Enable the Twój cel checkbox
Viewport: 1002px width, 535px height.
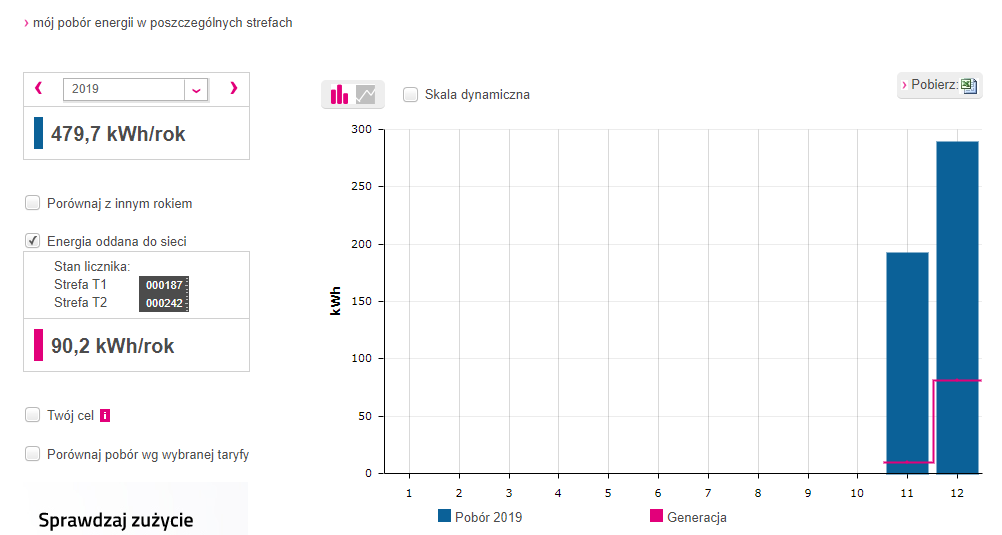click(33, 415)
